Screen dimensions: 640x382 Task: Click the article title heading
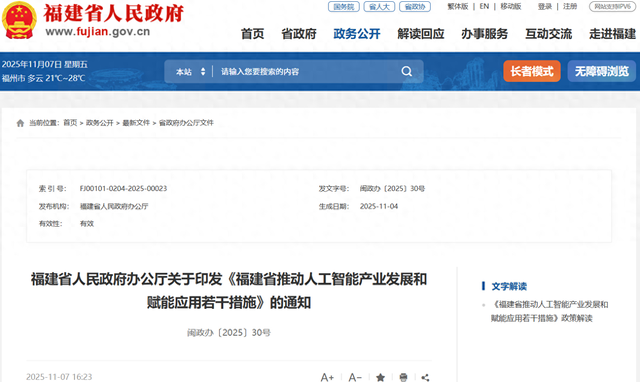click(x=229, y=291)
